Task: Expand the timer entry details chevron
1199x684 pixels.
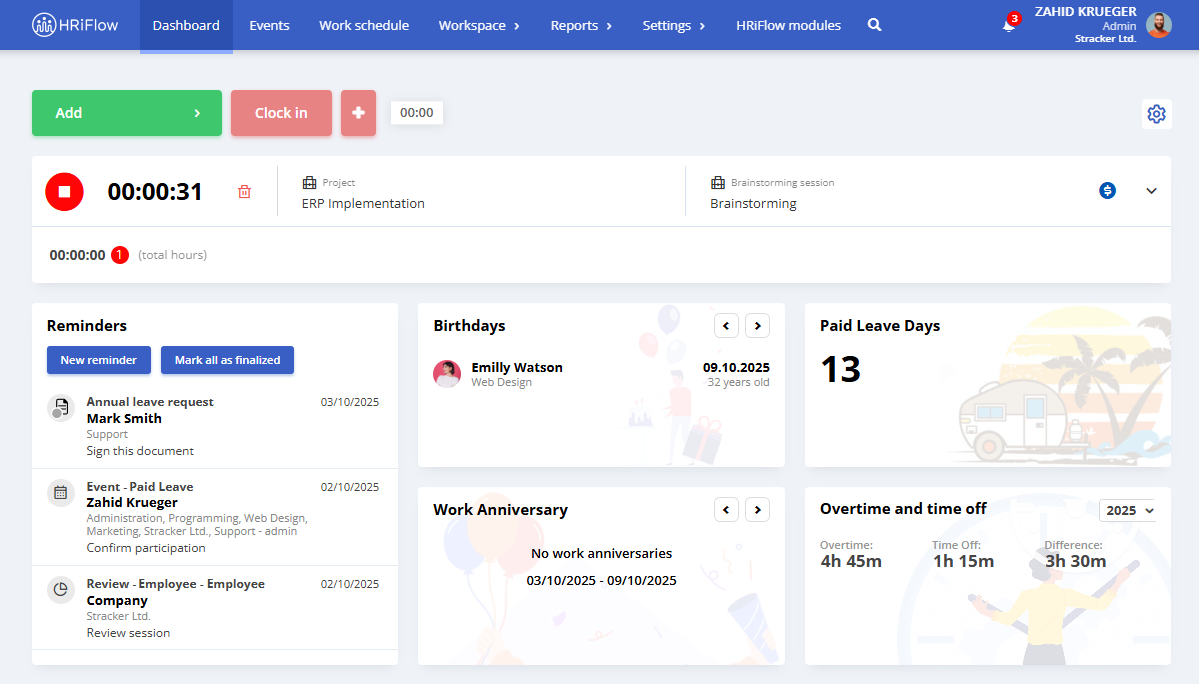Action: pyautogui.click(x=1152, y=191)
